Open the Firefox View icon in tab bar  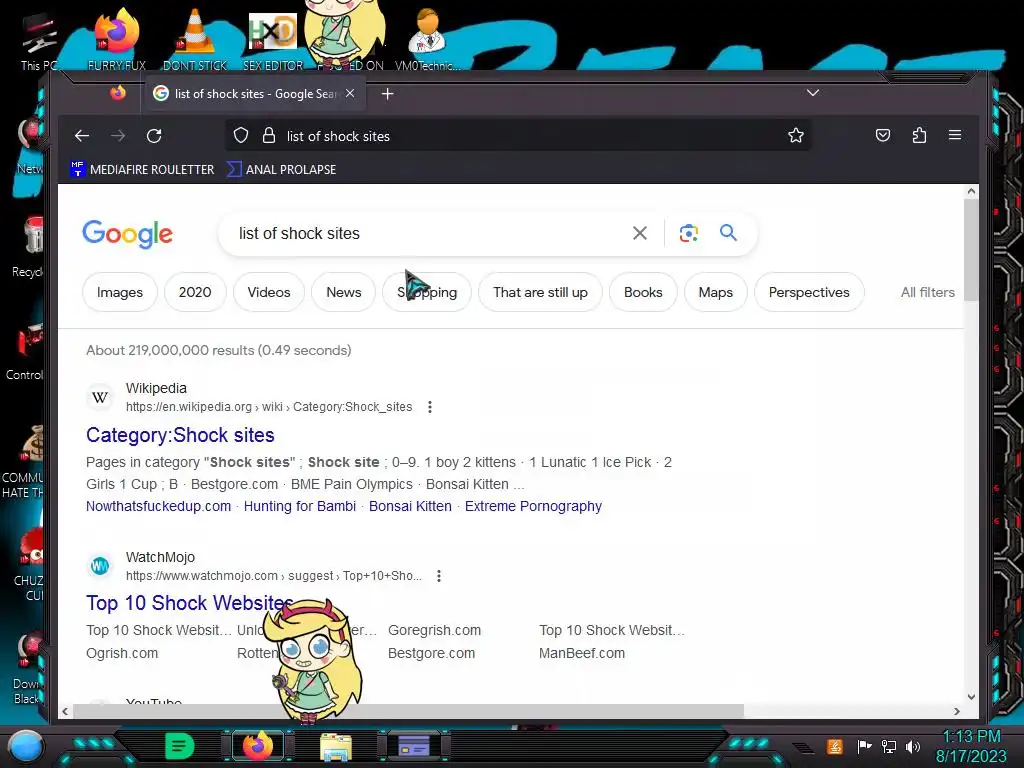tap(118, 93)
